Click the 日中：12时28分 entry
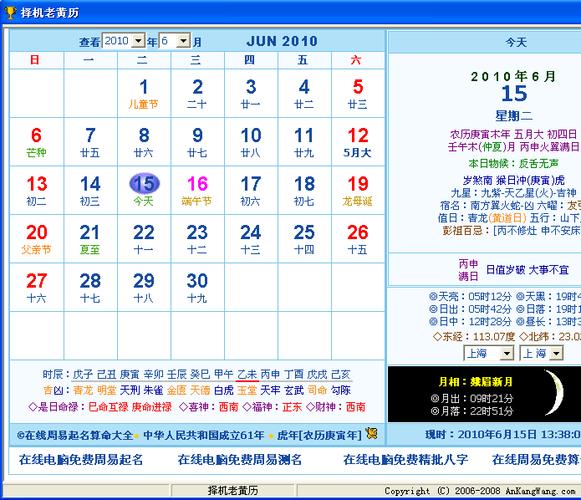This screenshot has height=500, width=581. (470, 322)
